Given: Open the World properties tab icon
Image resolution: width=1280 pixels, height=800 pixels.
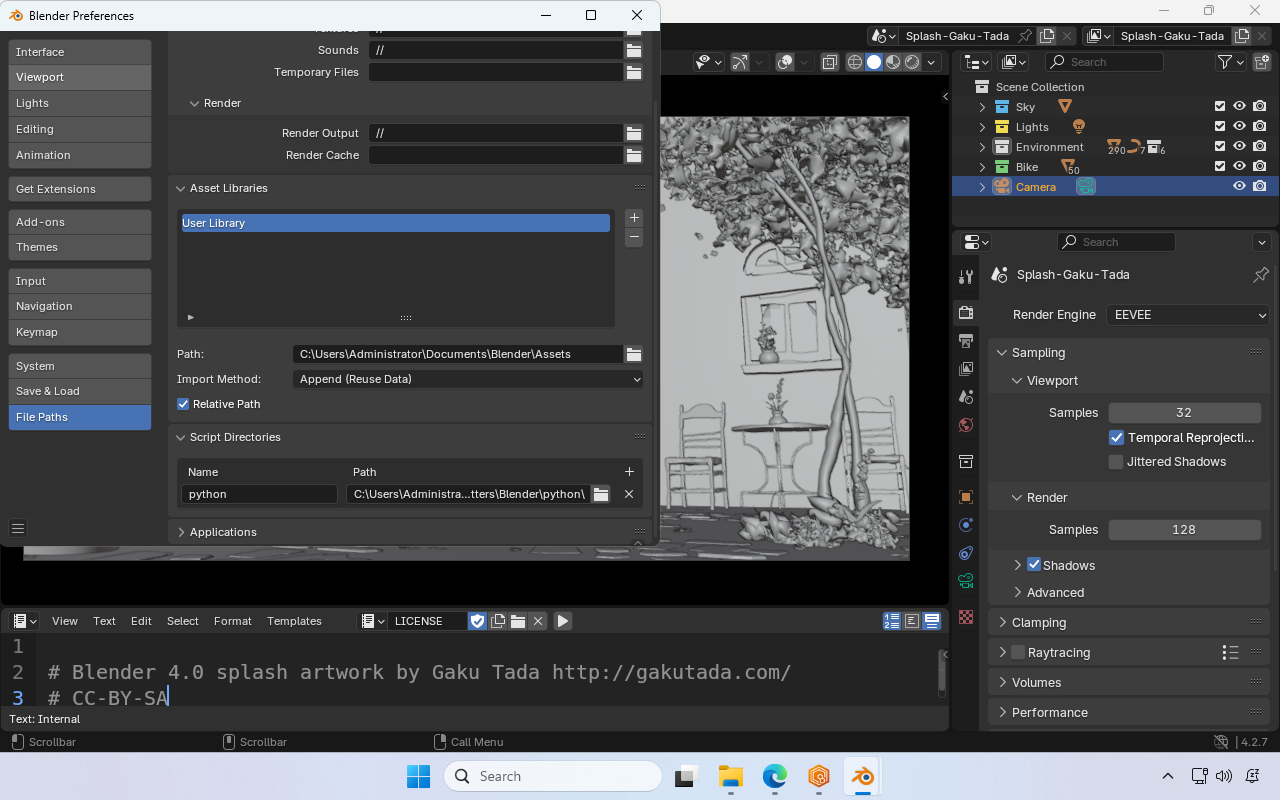Looking at the screenshot, I should [966, 425].
